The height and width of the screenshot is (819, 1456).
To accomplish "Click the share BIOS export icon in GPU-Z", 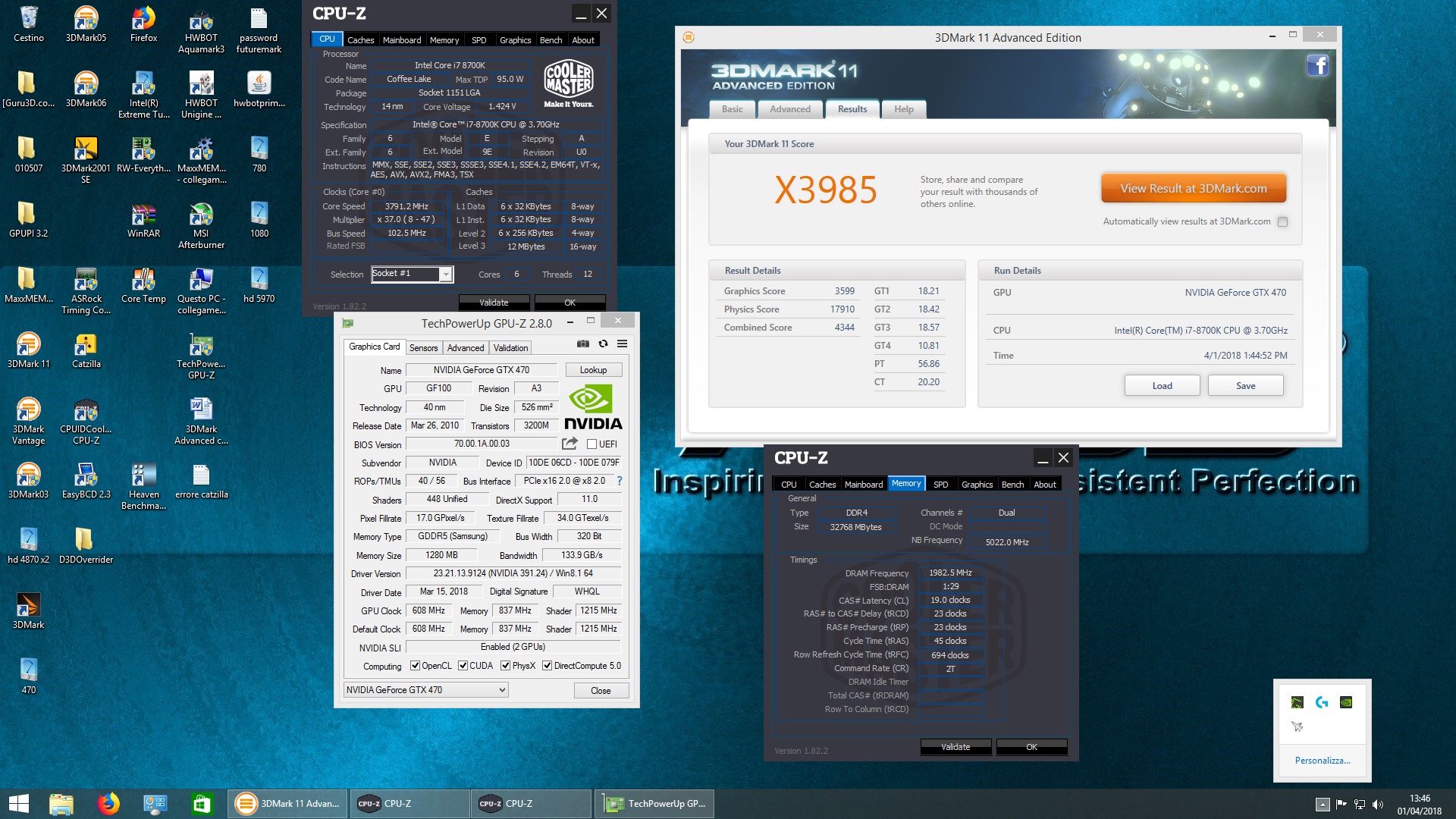I will coord(570,444).
